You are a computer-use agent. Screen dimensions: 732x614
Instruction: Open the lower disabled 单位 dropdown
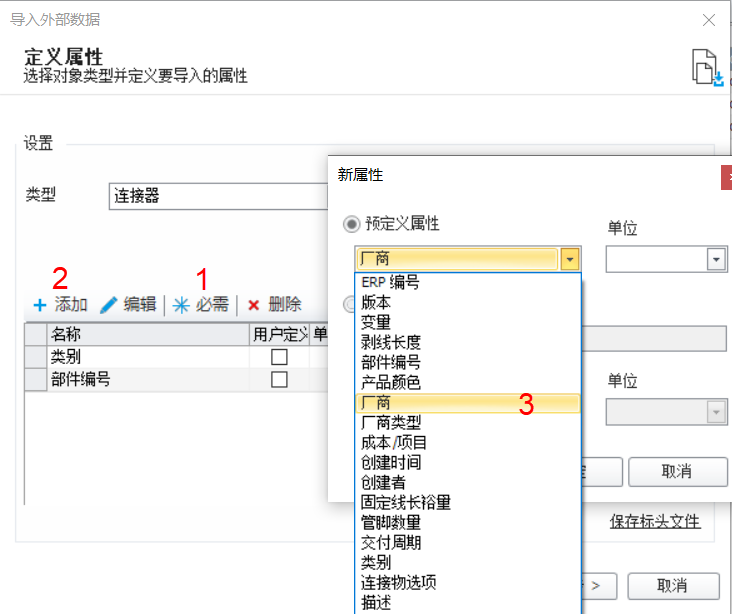(x=716, y=412)
